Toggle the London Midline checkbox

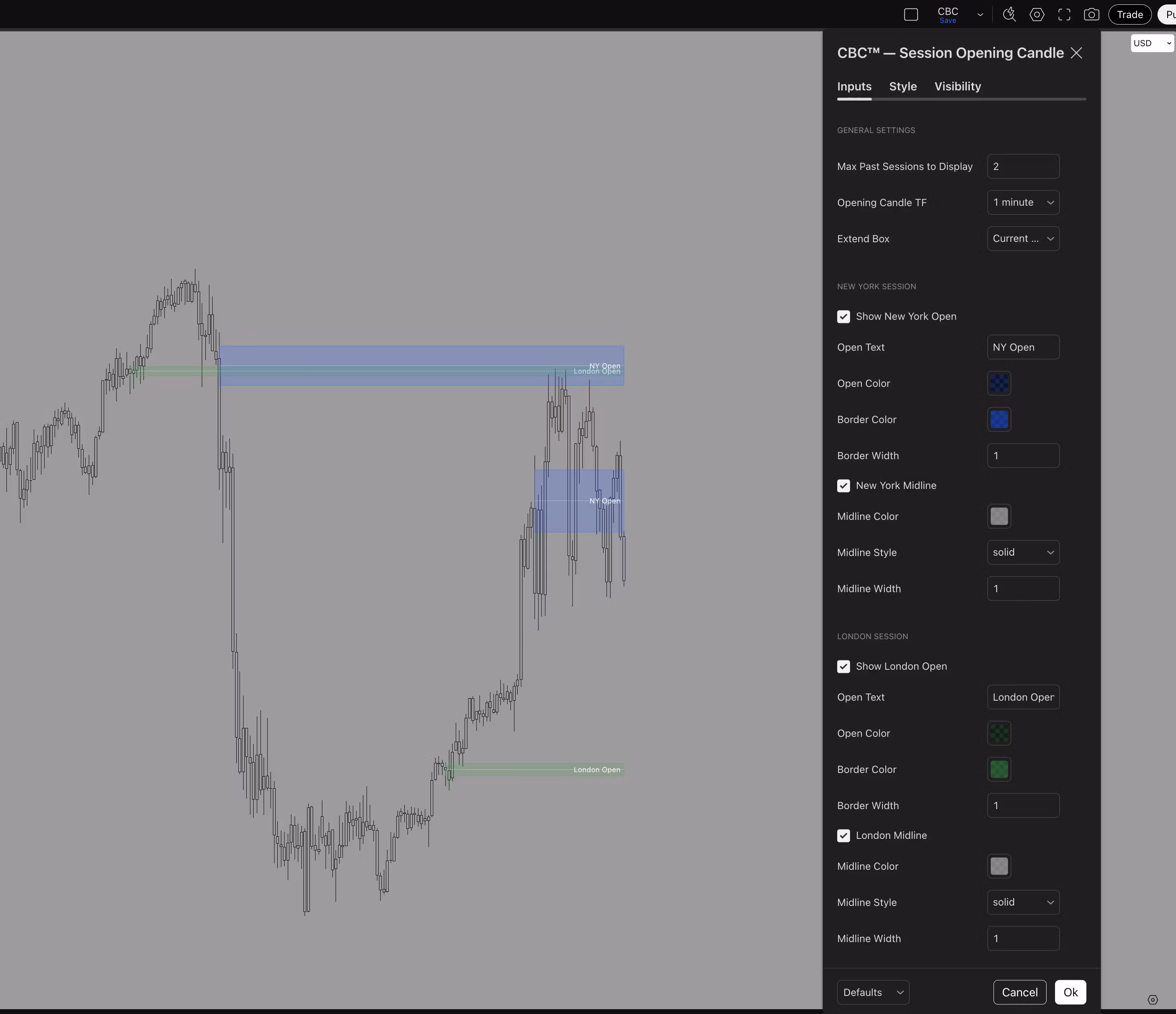click(843, 835)
